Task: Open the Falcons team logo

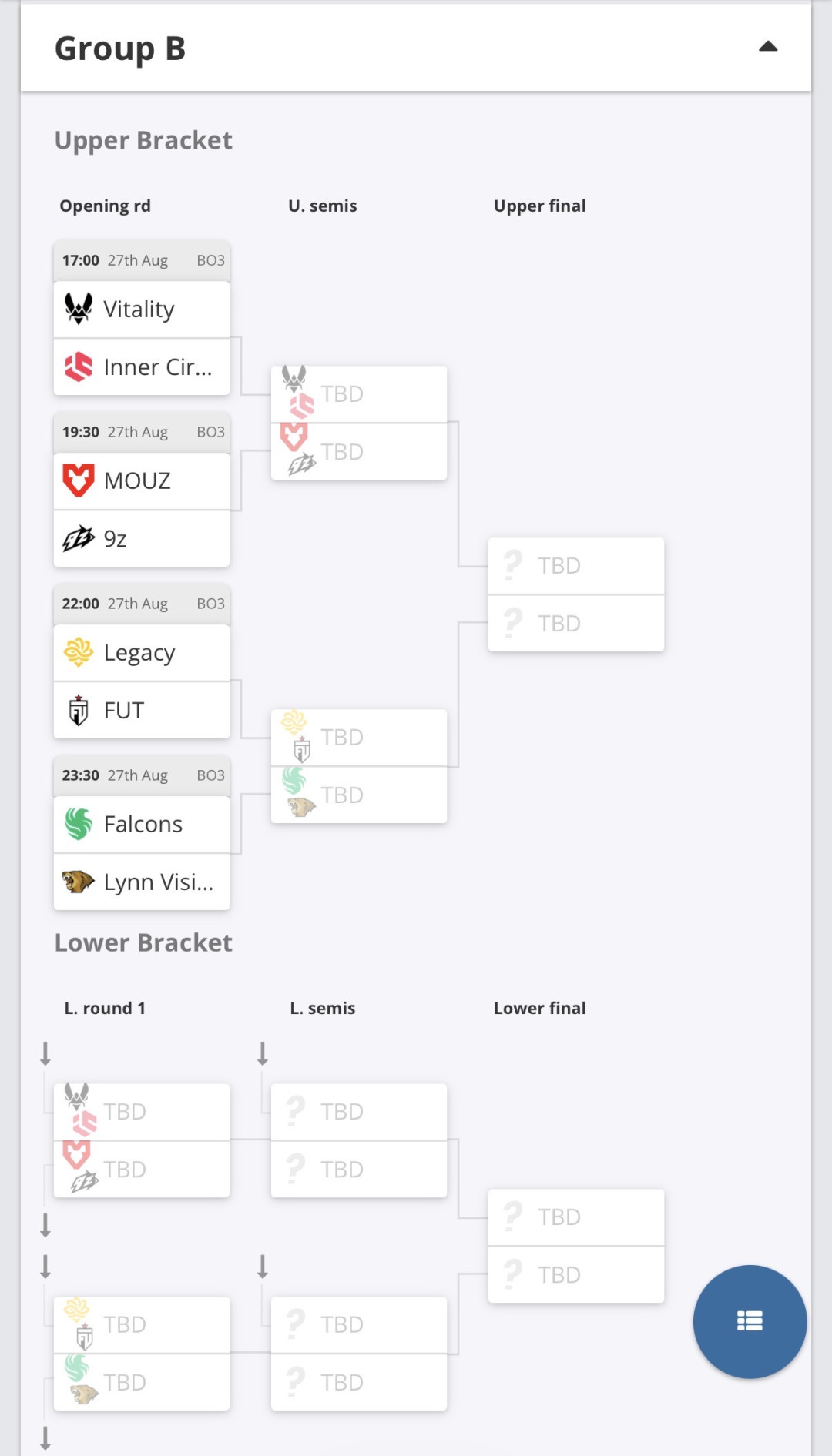Action: [x=79, y=824]
